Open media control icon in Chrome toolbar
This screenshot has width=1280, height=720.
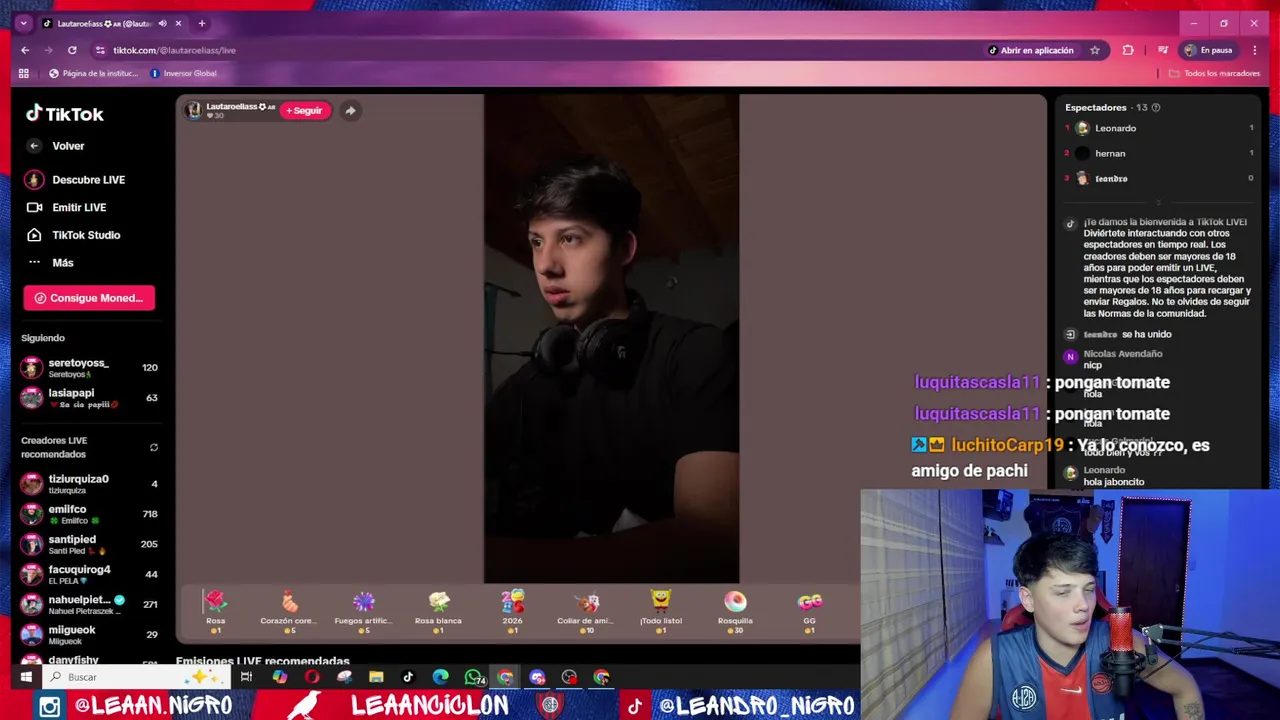point(1163,50)
